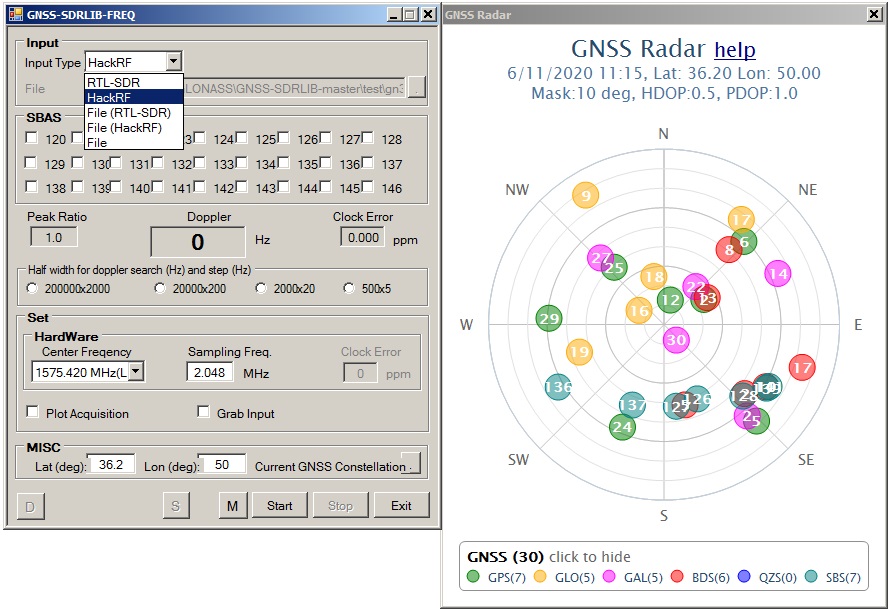Click 'GNSS (30) click to hide' legend header
Viewport: 893px width, 612px height.
[548, 557]
